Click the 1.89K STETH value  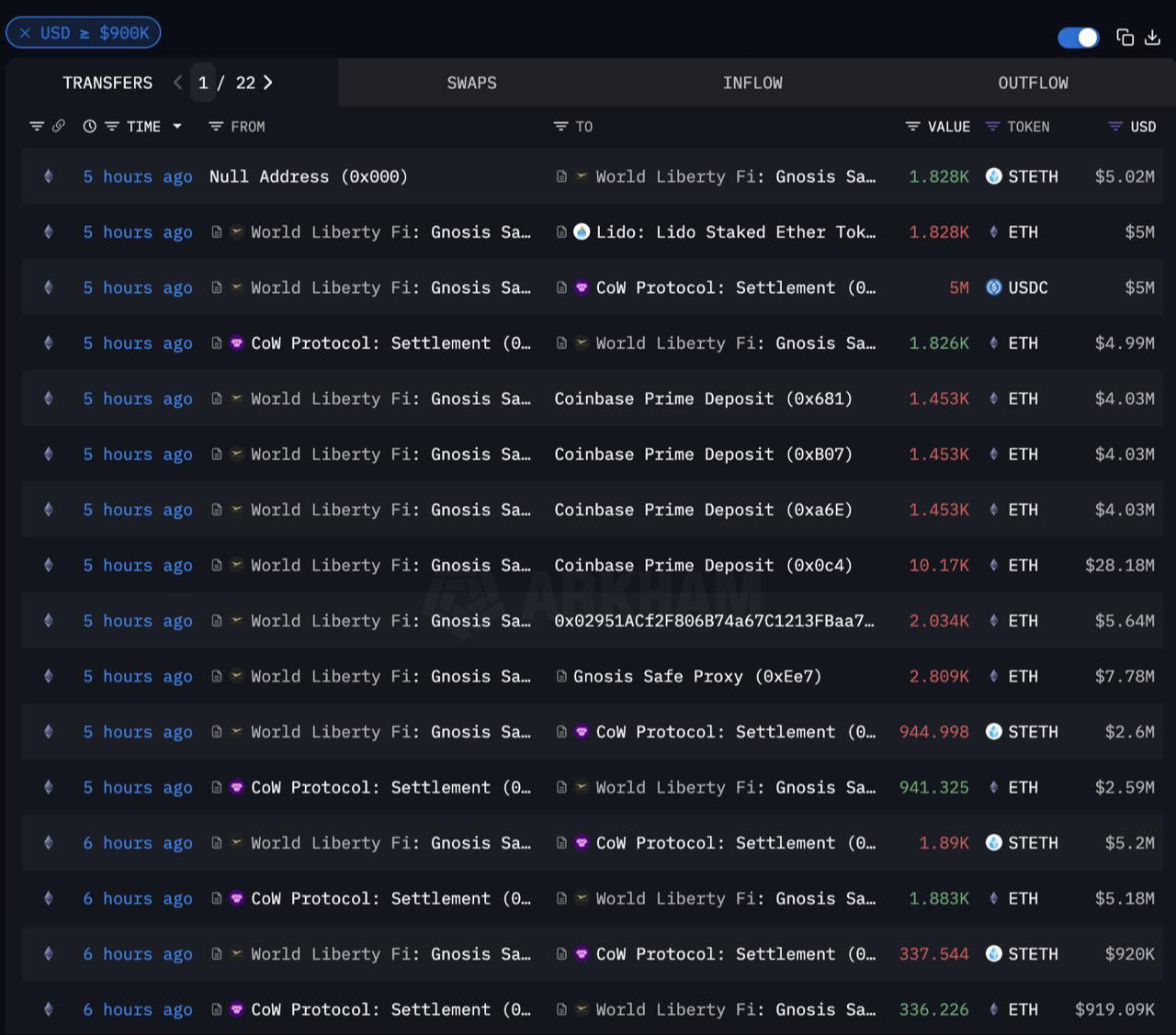pyautogui.click(x=944, y=843)
